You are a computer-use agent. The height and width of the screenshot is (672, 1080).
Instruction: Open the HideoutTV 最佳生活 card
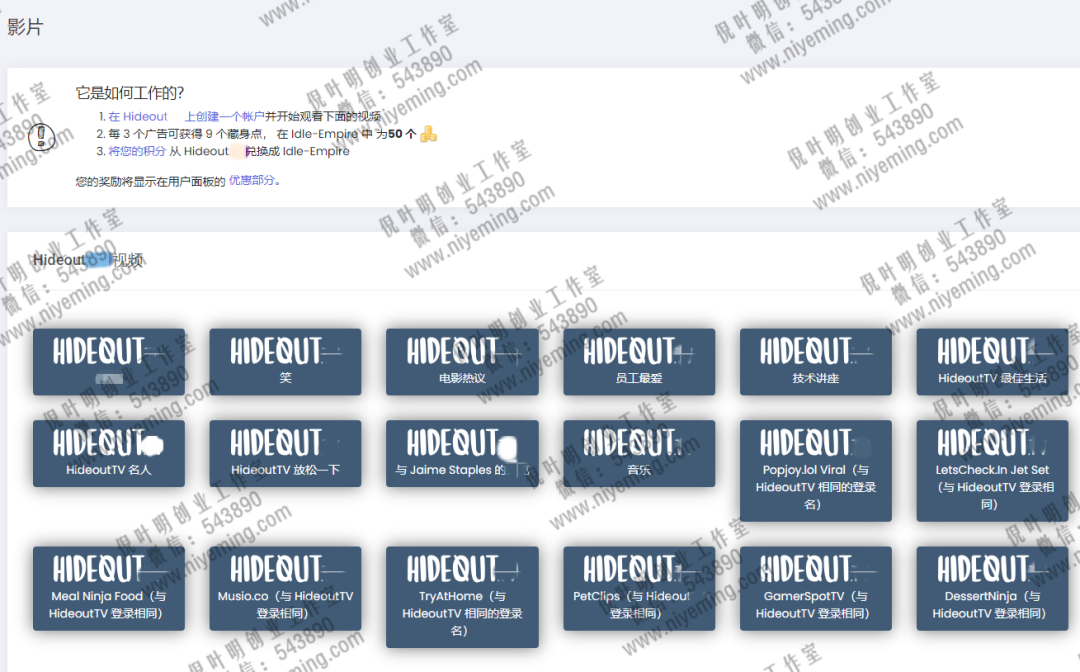tap(993, 361)
